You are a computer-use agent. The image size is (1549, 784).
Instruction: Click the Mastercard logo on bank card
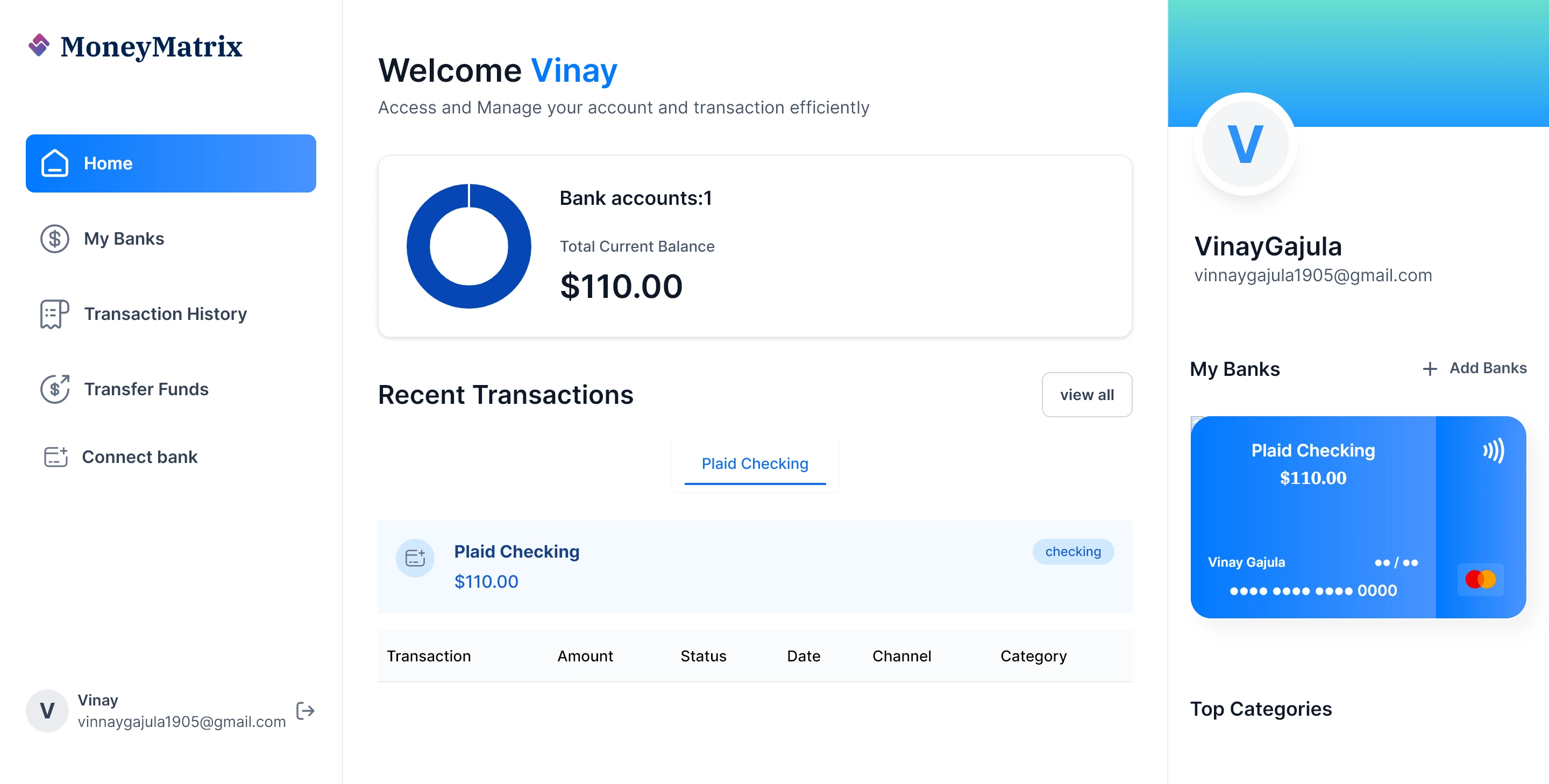tap(1480, 580)
